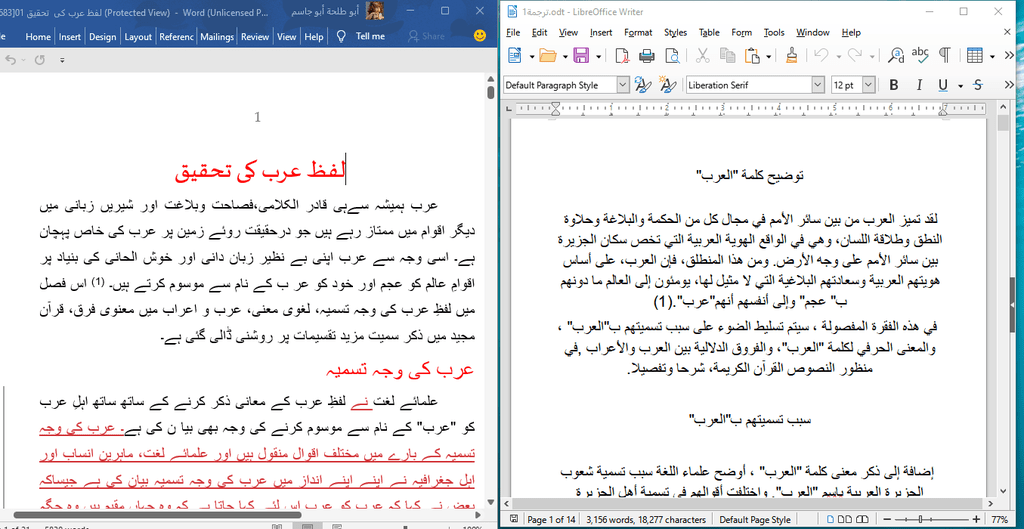Open the Underline style dropdown arrow
Image resolution: width=1024 pixels, height=529 pixels.
coord(960,86)
